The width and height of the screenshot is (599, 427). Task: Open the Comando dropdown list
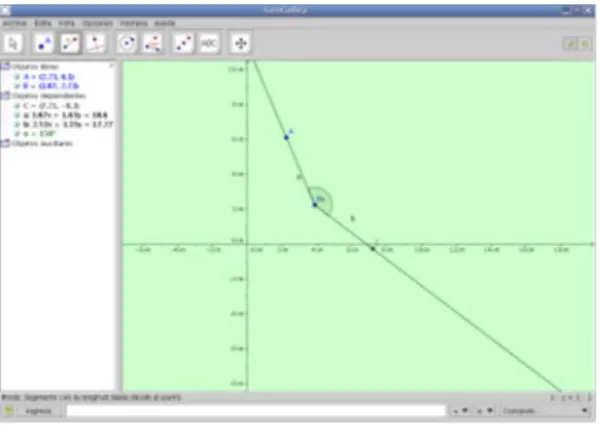545,411
